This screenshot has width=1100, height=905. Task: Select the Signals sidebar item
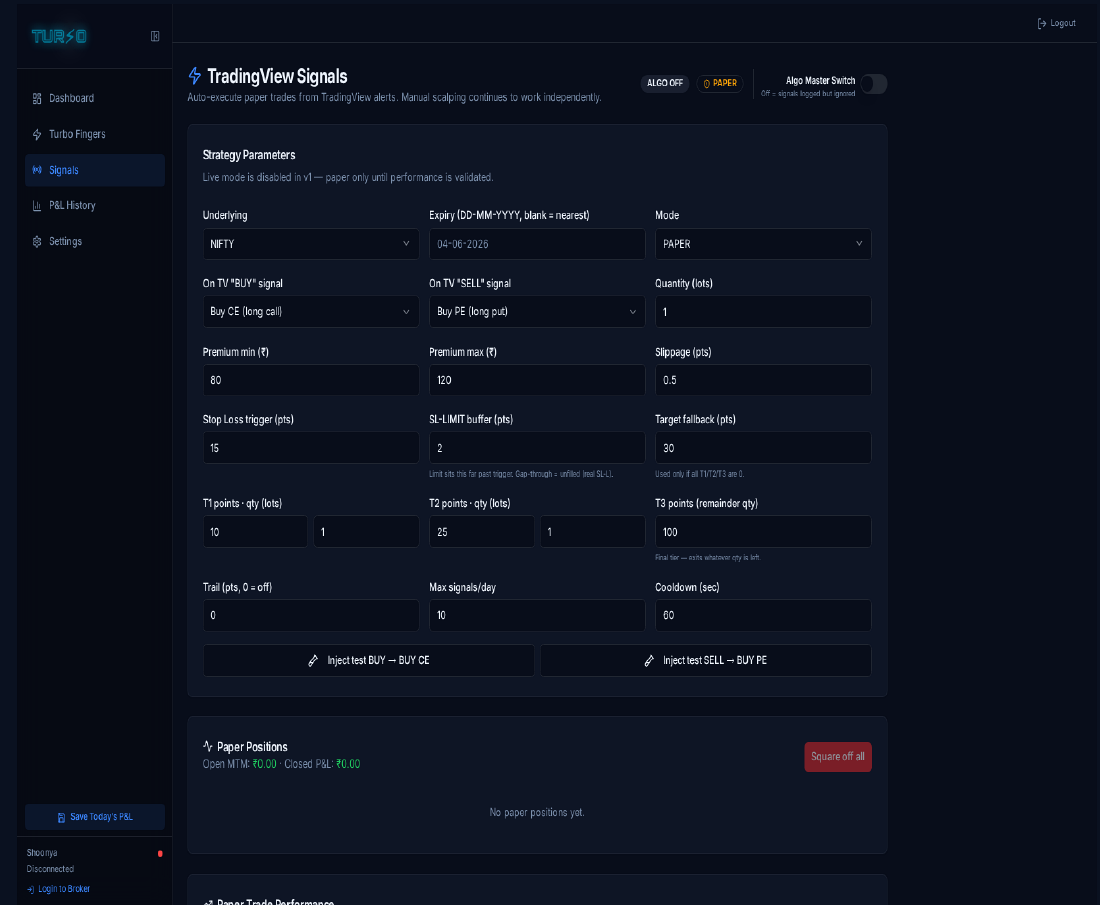click(x=95, y=170)
